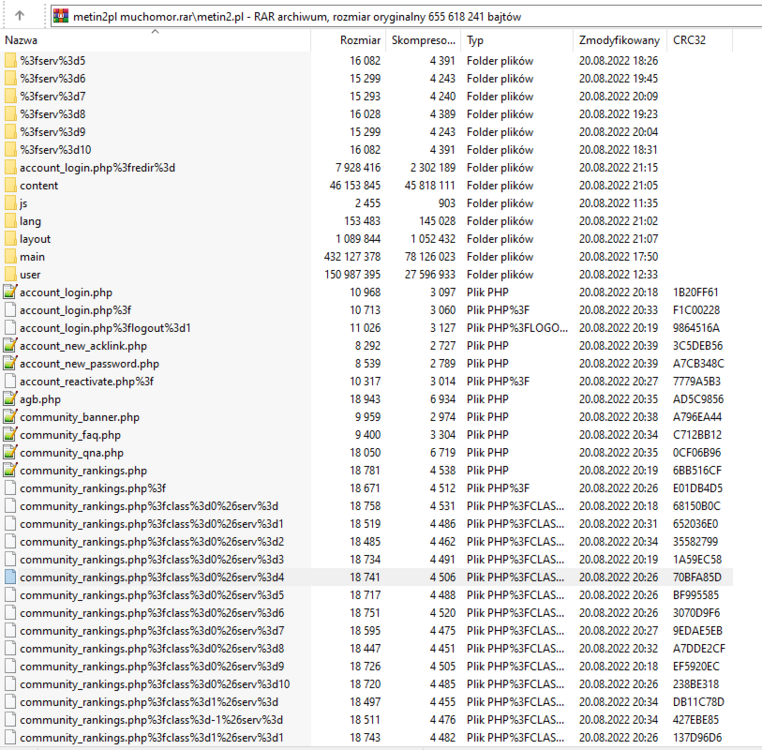The width and height of the screenshot is (762, 750).
Task: Select the lang folder icon
Action: click(10, 221)
